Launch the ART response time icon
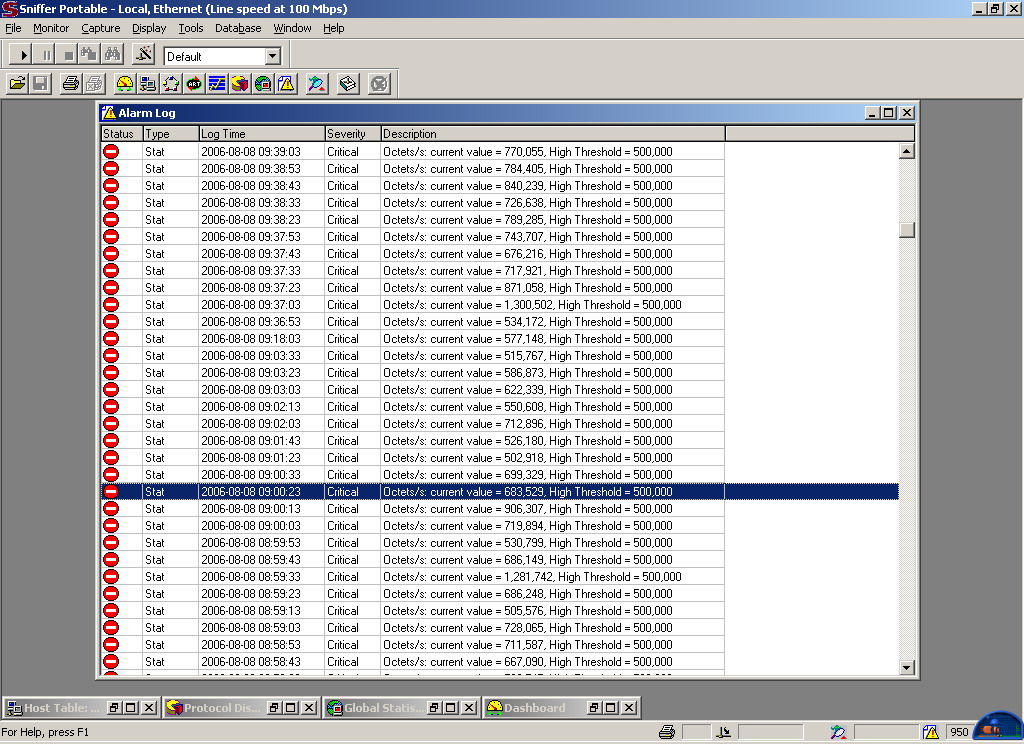 coord(194,84)
